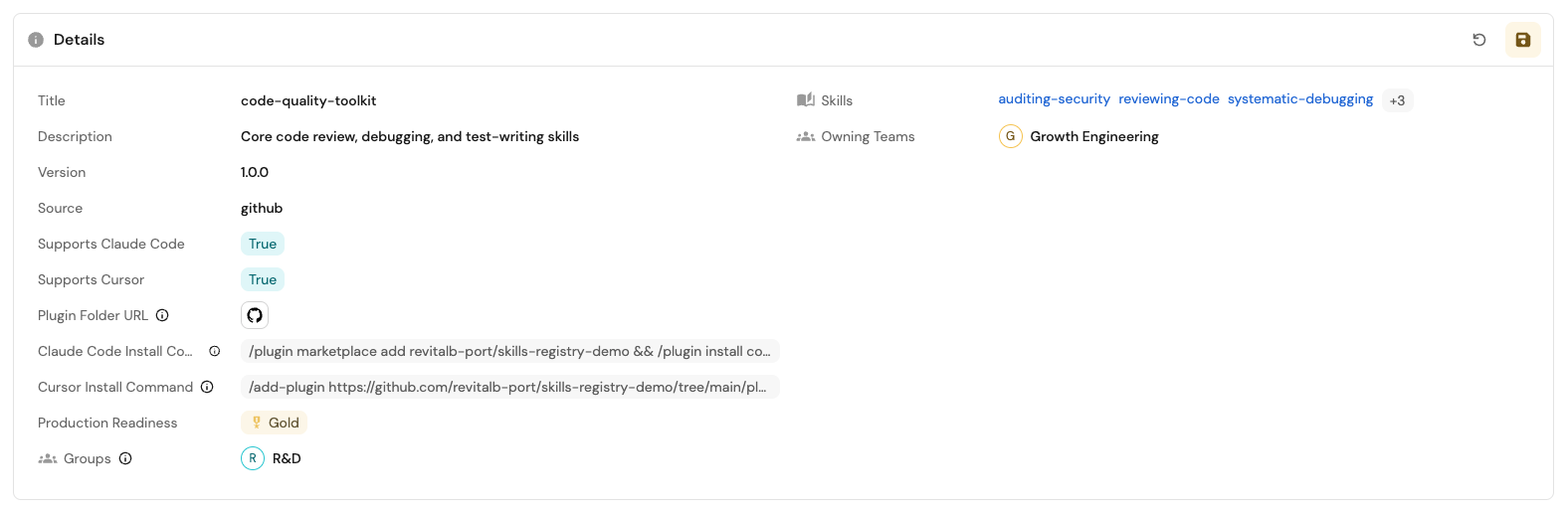Viewport: 1568px width, 512px height.
Task: Click the Claude Code plugin marketplace install command
Action: 509,351
